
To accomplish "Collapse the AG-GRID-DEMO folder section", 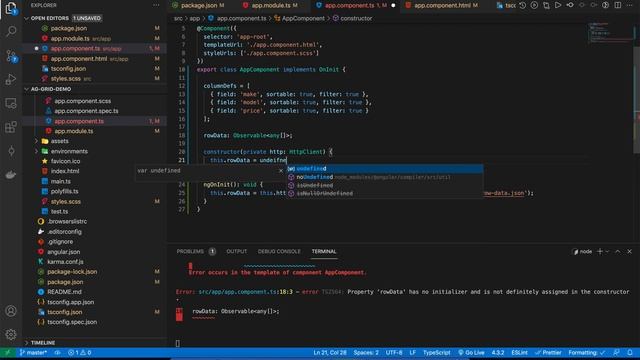I will click(27, 89).
